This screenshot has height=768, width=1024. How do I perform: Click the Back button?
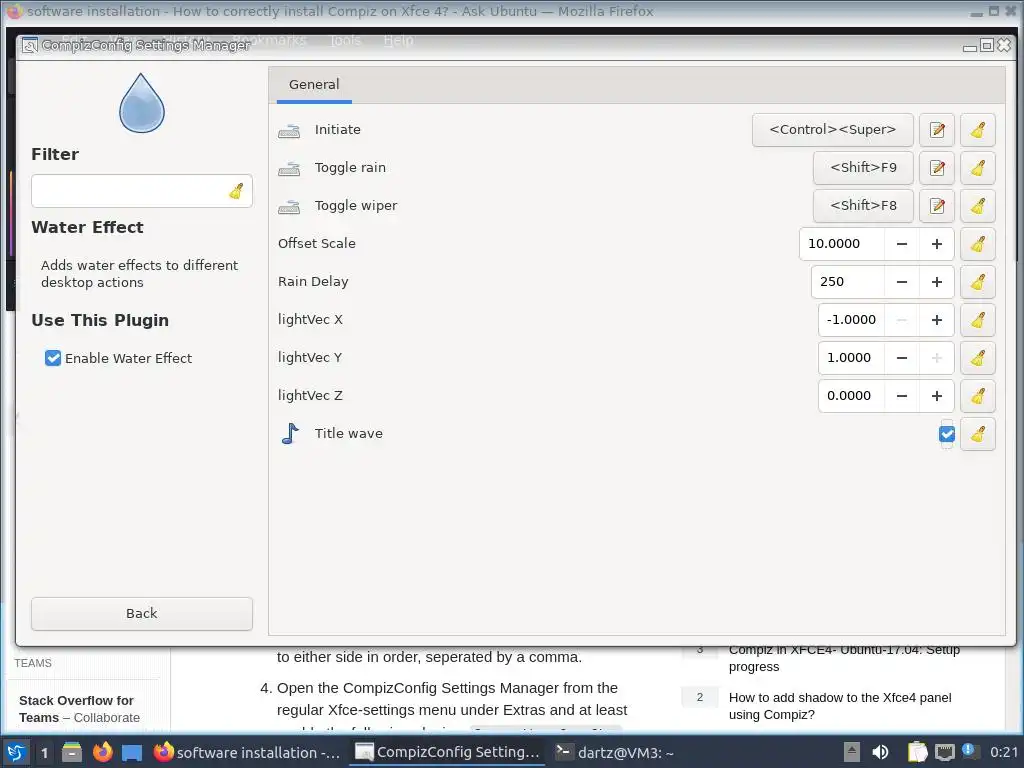pos(142,613)
